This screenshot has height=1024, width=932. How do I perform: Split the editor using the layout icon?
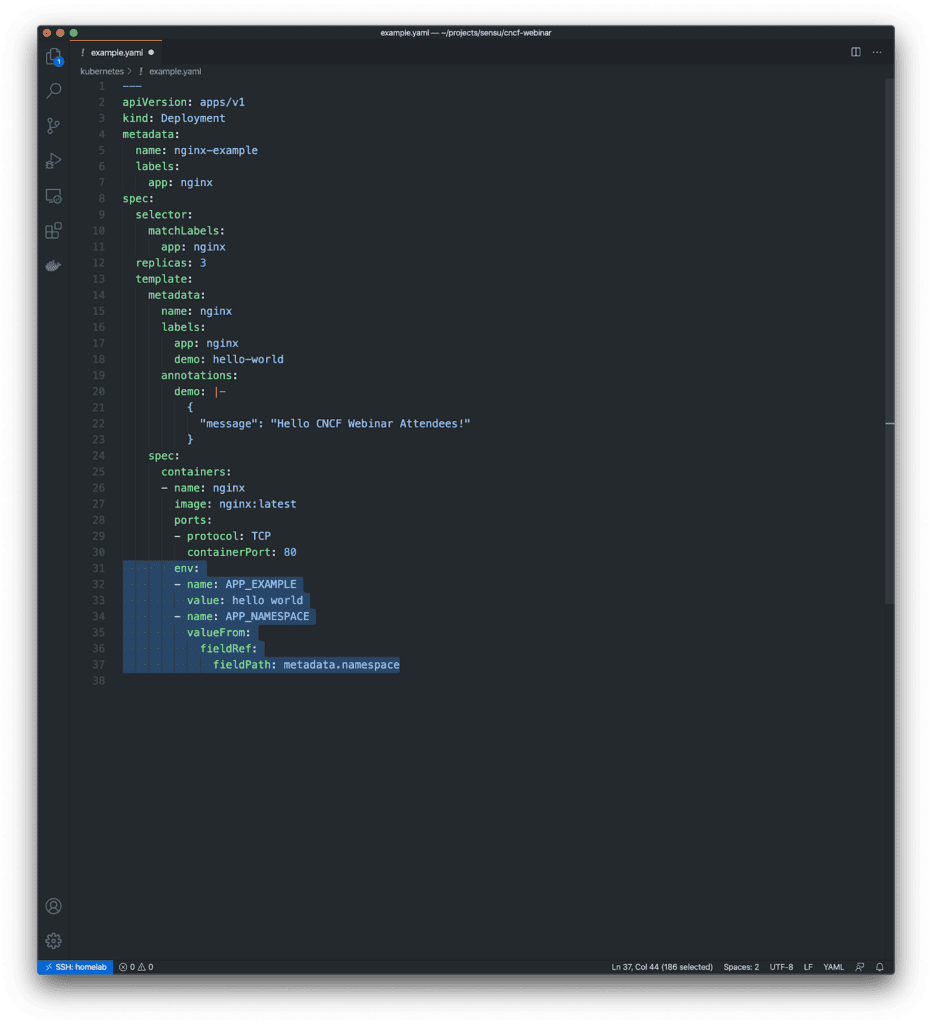click(855, 51)
